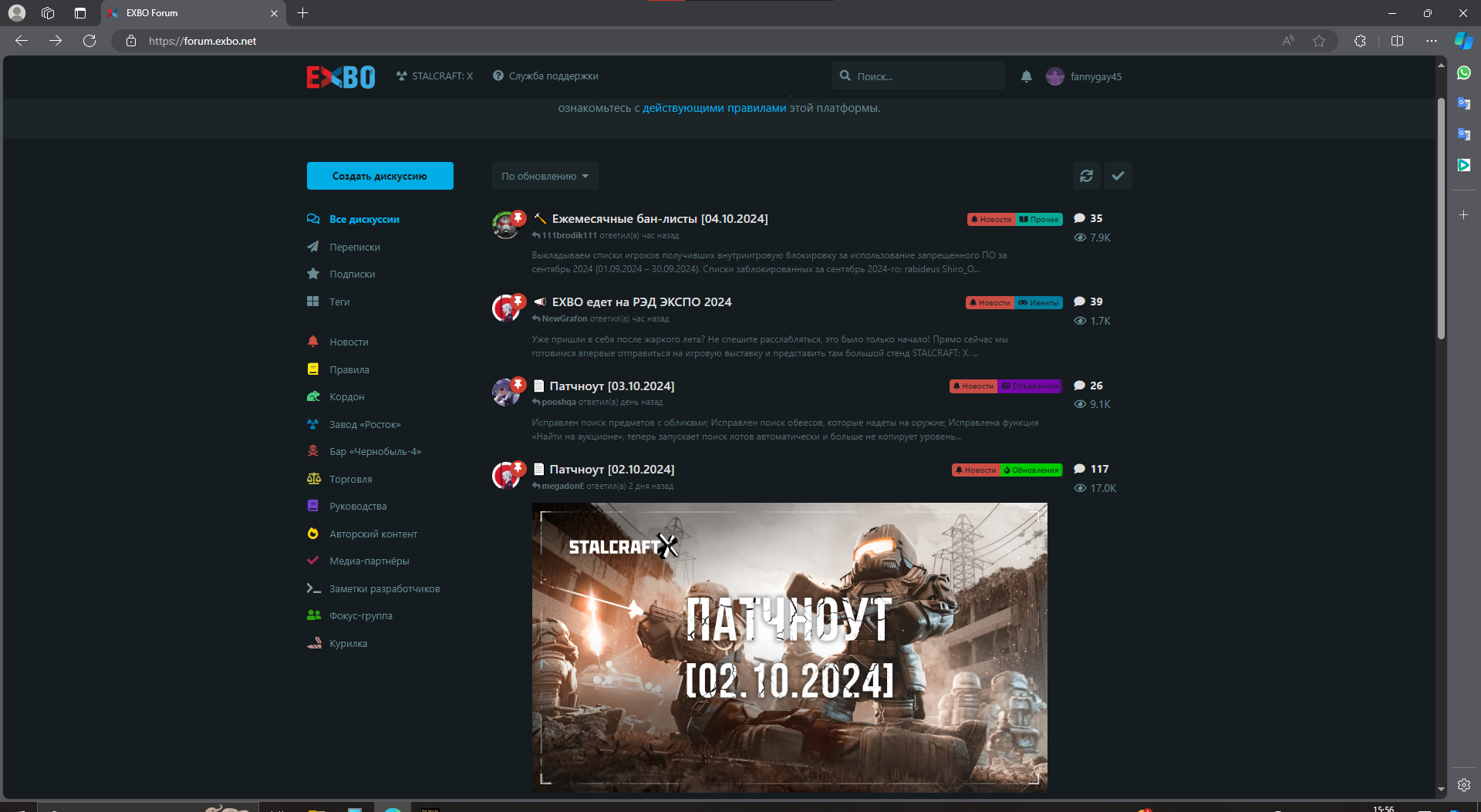Open Патчноут [02.10.2024] discussion title
The image size is (1481, 812).
[x=612, y=469]
